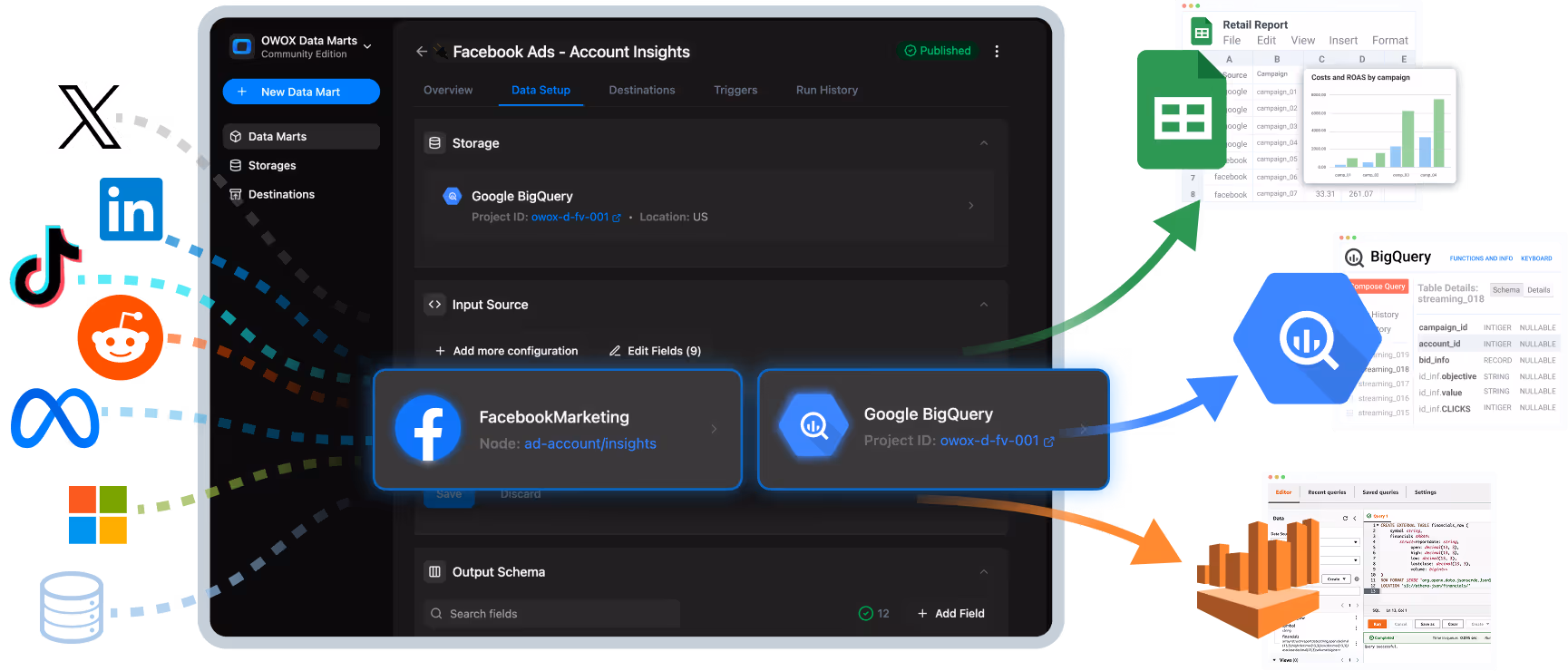1568x671 pixels.
Task: Open the View menu in Retail Report
Action: (1303, 41)
